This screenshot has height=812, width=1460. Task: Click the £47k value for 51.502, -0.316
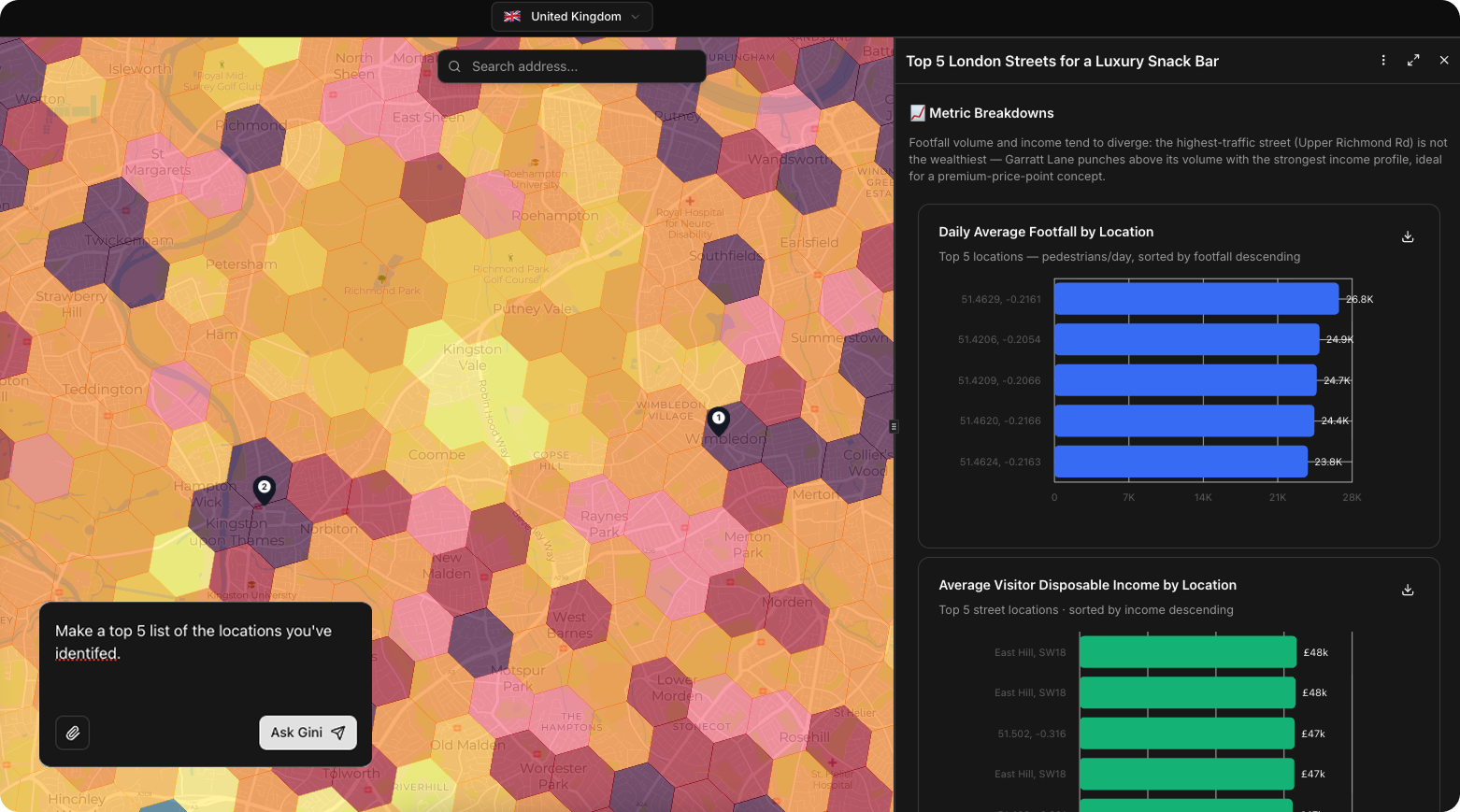click(x=1313, y=734)
